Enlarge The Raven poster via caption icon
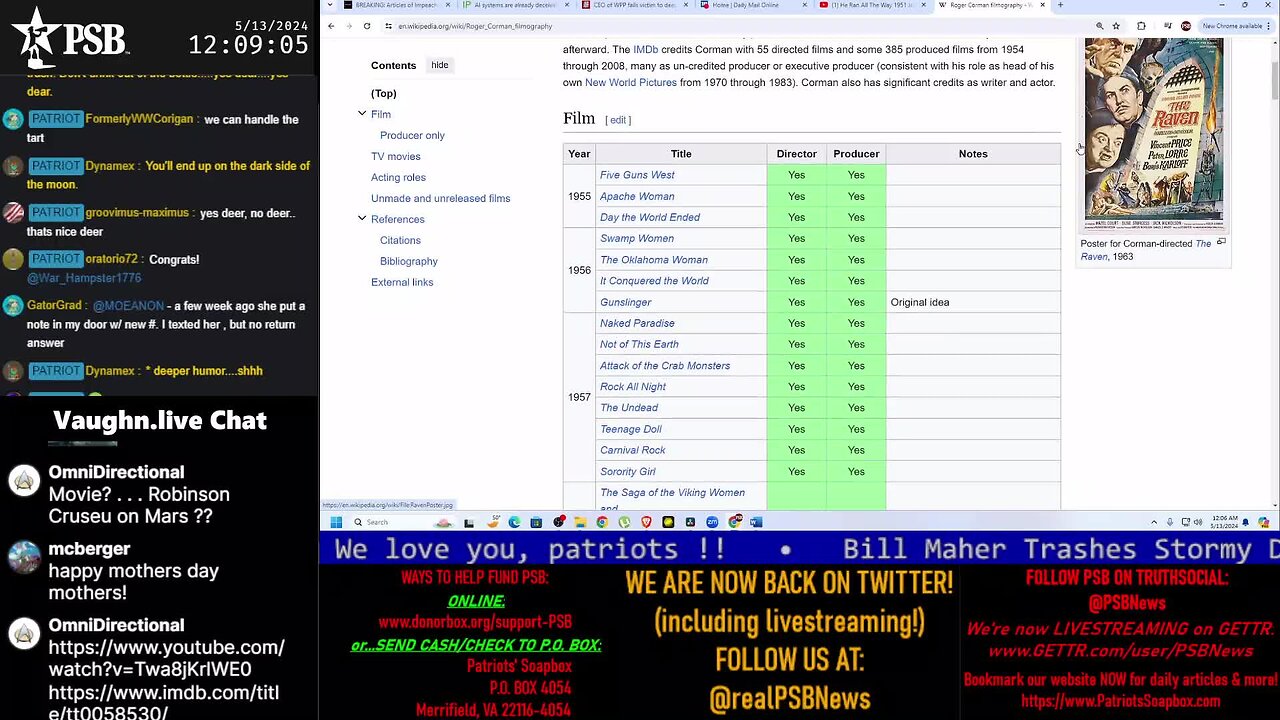 (1221, 242)
